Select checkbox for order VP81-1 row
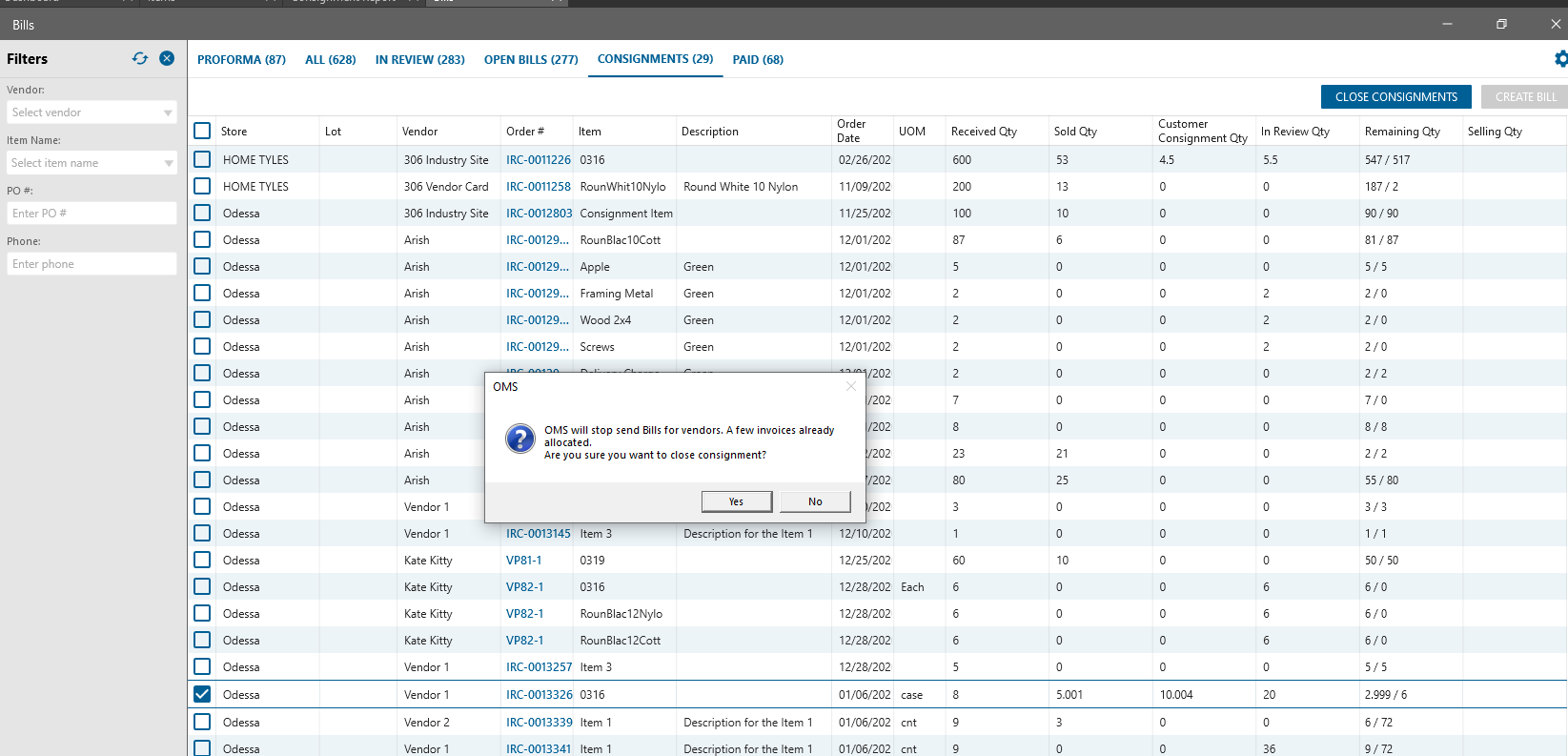This screenshot has height=756, width=1568. pyautogui.click(x=202, y=560)
